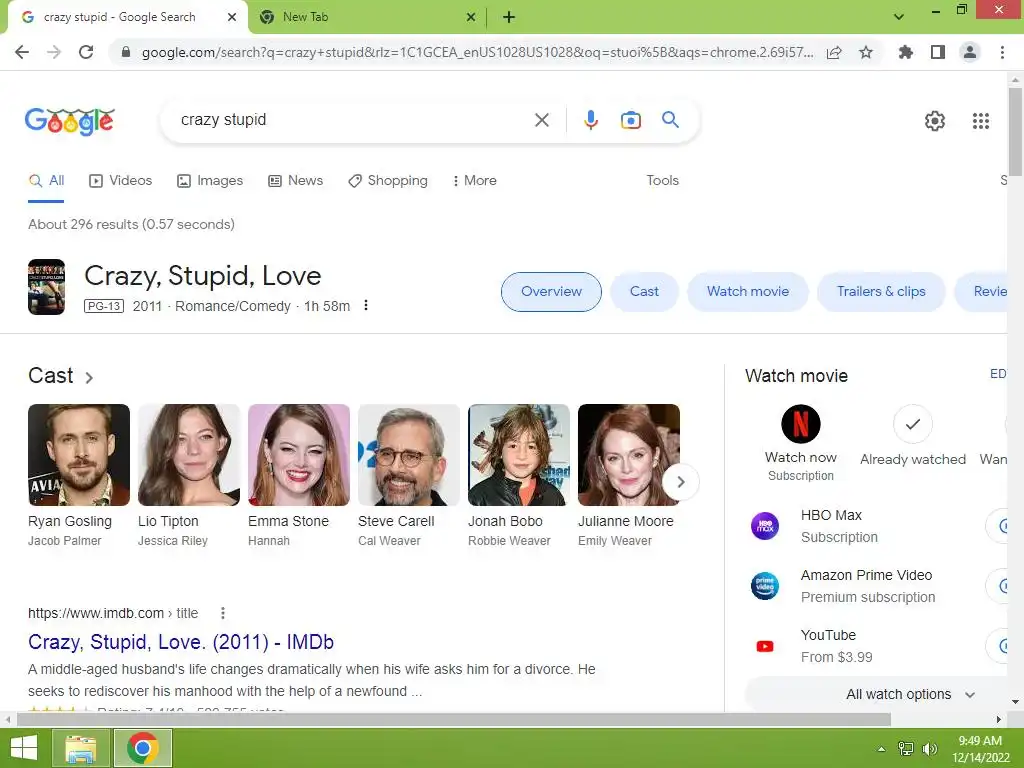Show hidden system tray icons

point(882,749)
